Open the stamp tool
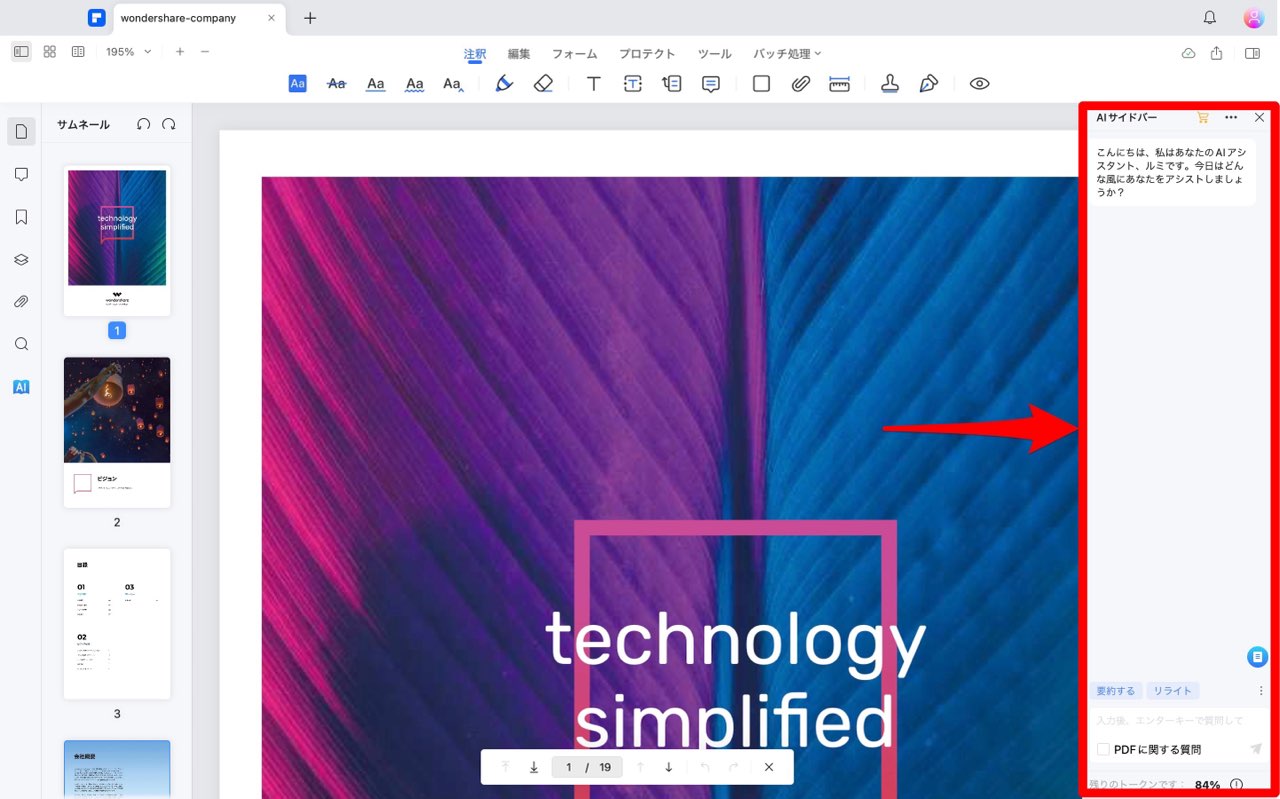Image resolution: width=1280 pixels, height=799 pixels. [890, 84]
